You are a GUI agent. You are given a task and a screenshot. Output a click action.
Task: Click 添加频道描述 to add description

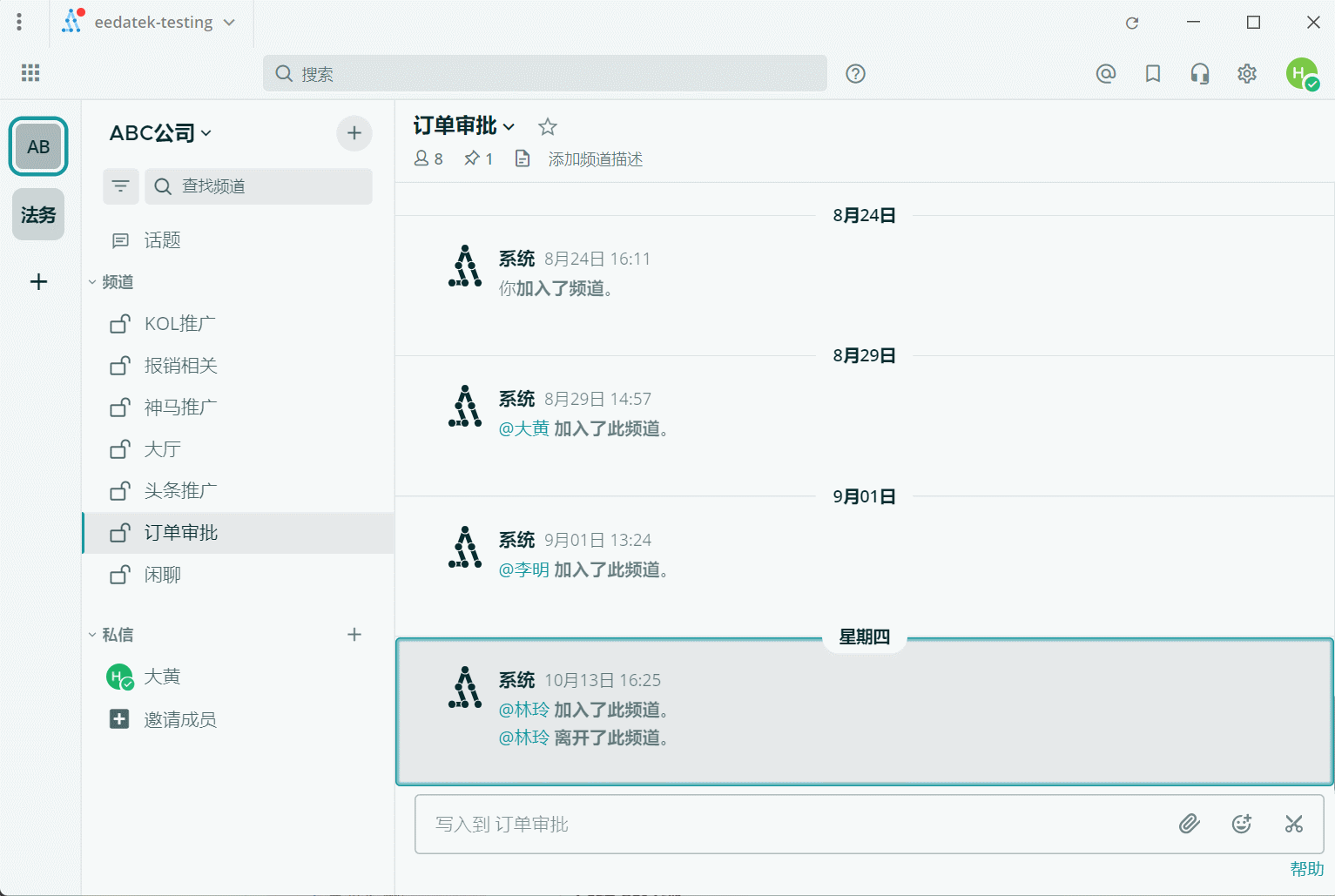click(595, 159)
